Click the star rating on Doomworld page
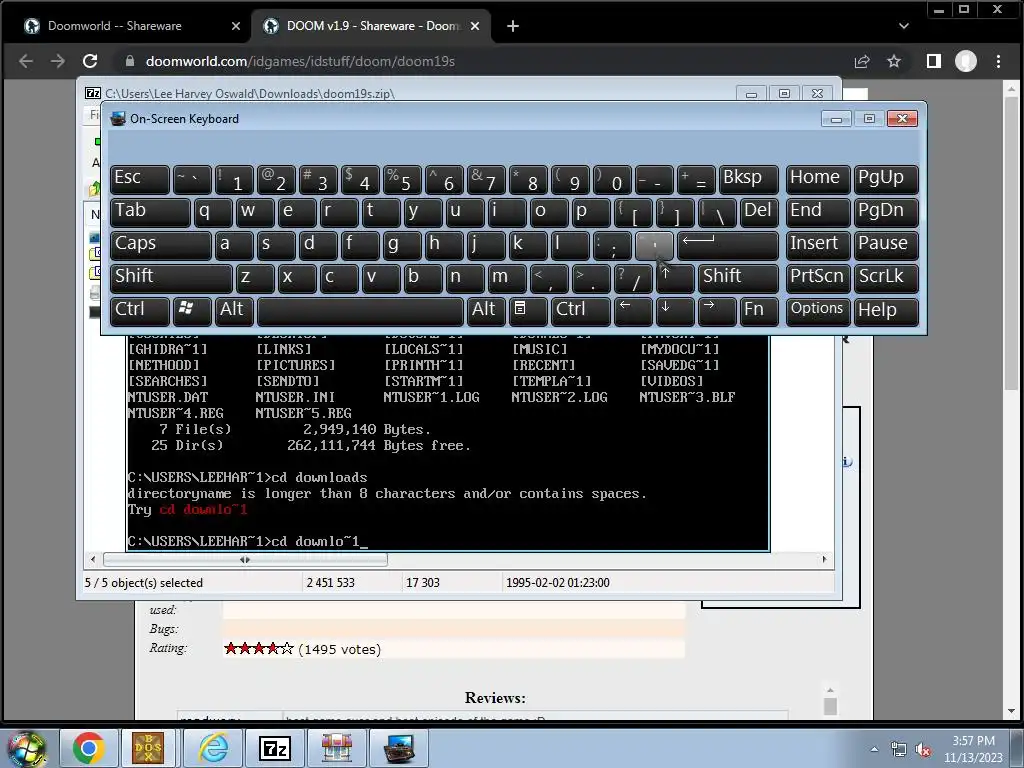 pyautogui.click(x=259, y=648)
